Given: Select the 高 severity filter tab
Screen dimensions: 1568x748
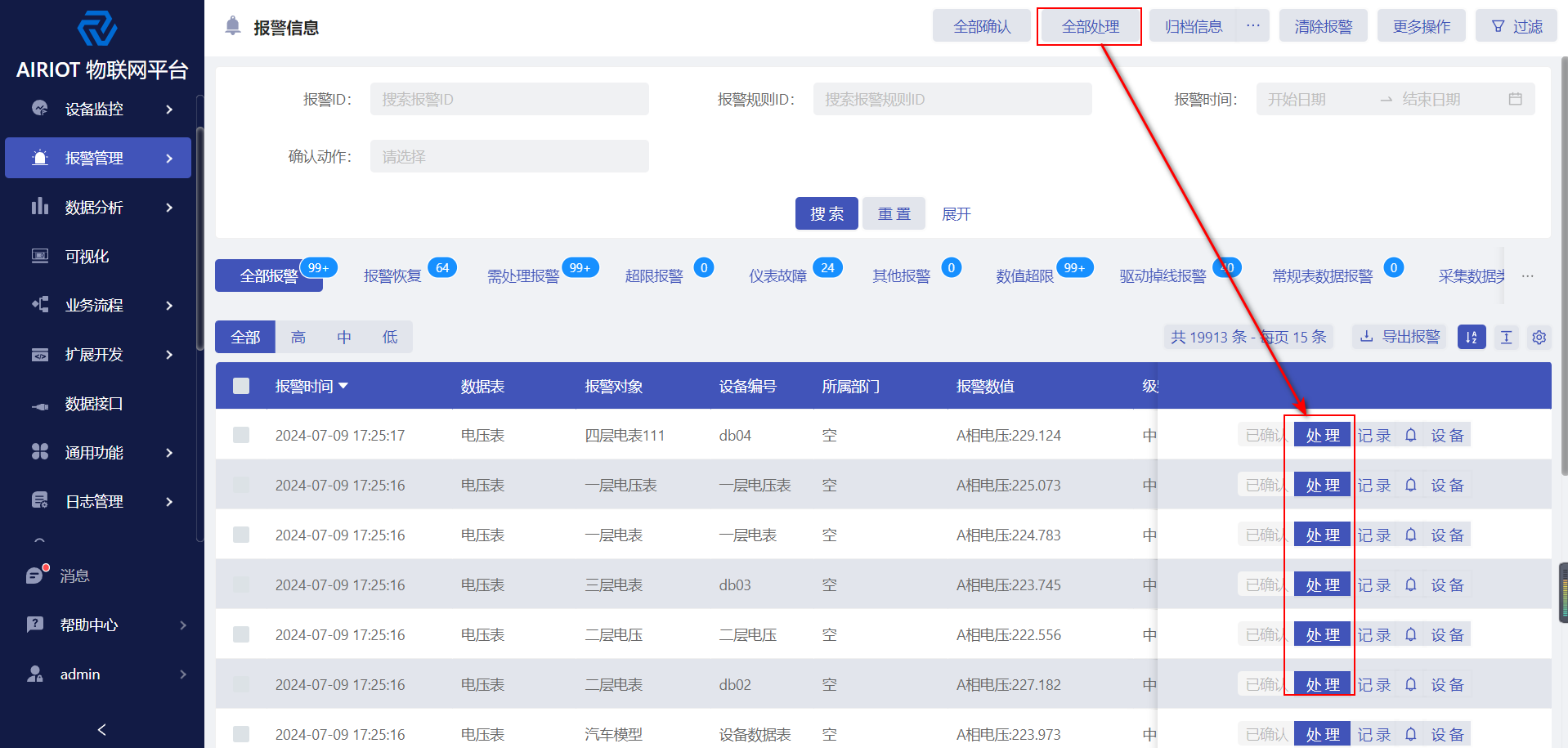Looking at the screenshot, I should pos(298,337).
